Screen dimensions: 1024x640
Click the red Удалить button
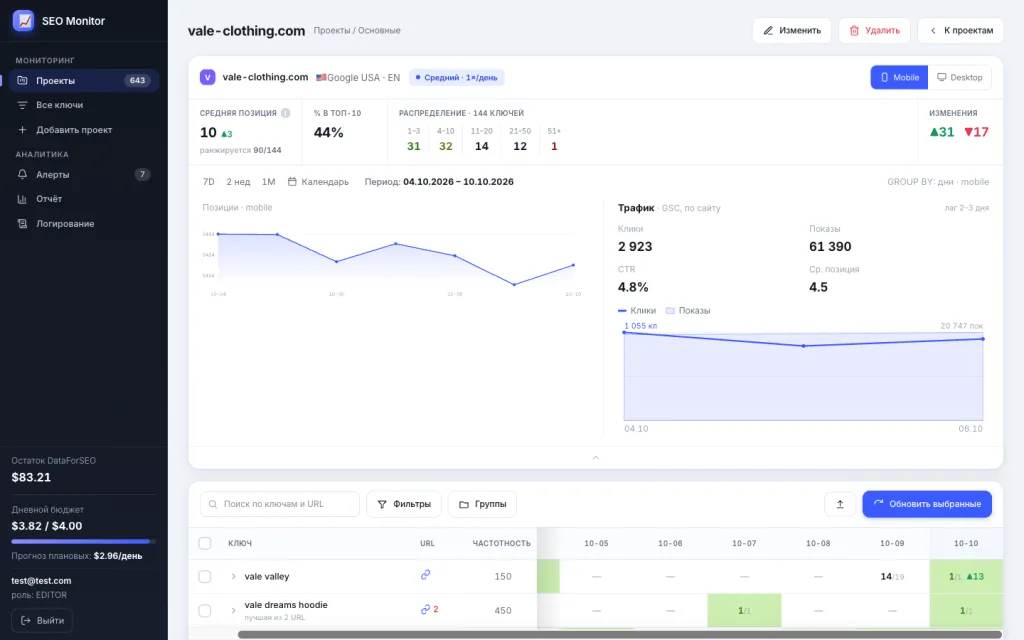874,31
